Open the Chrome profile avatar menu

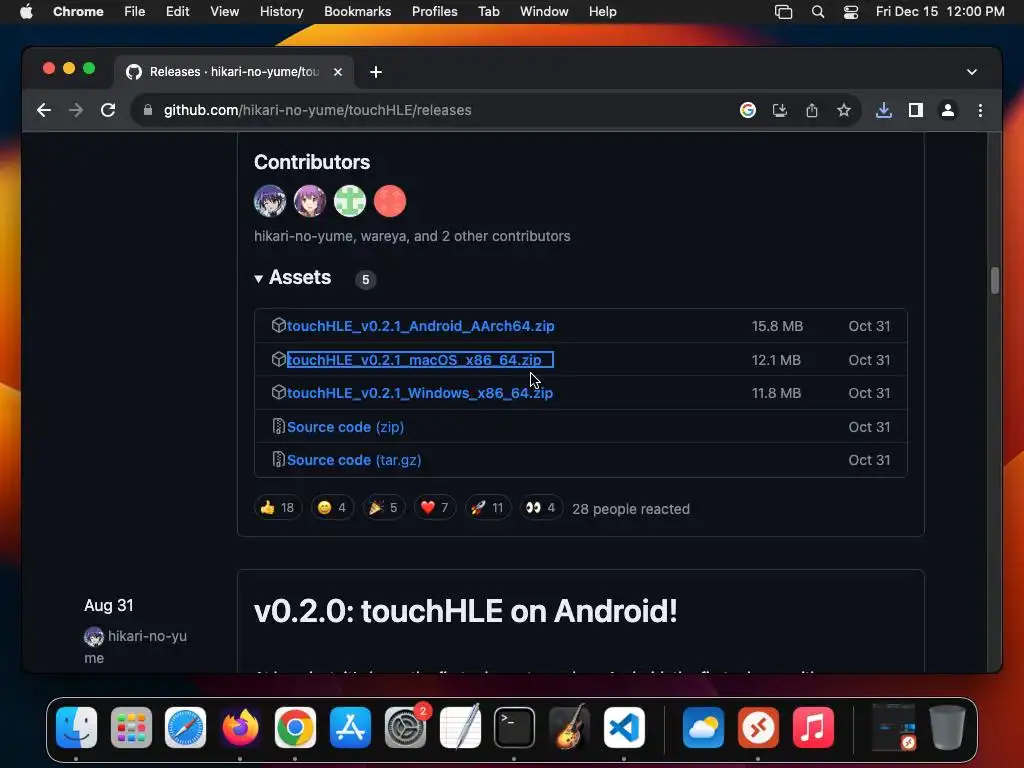[x=948, y=110]
